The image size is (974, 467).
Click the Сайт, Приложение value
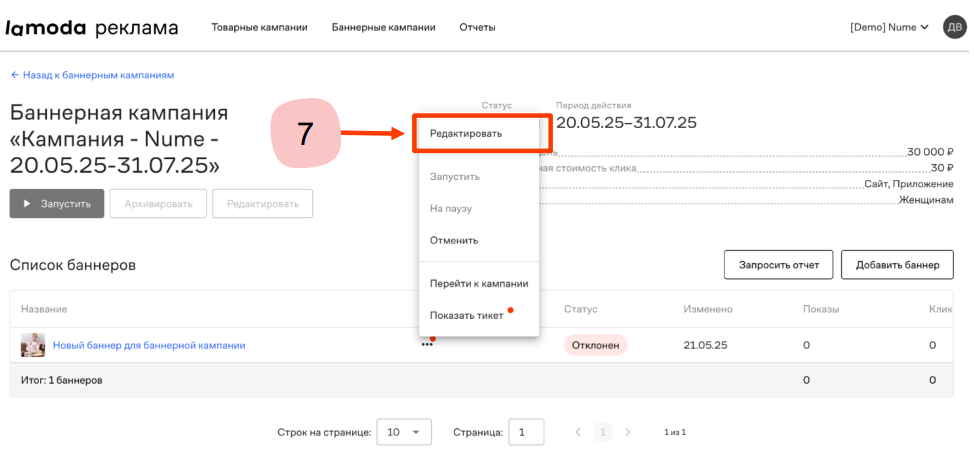point(909,184)
